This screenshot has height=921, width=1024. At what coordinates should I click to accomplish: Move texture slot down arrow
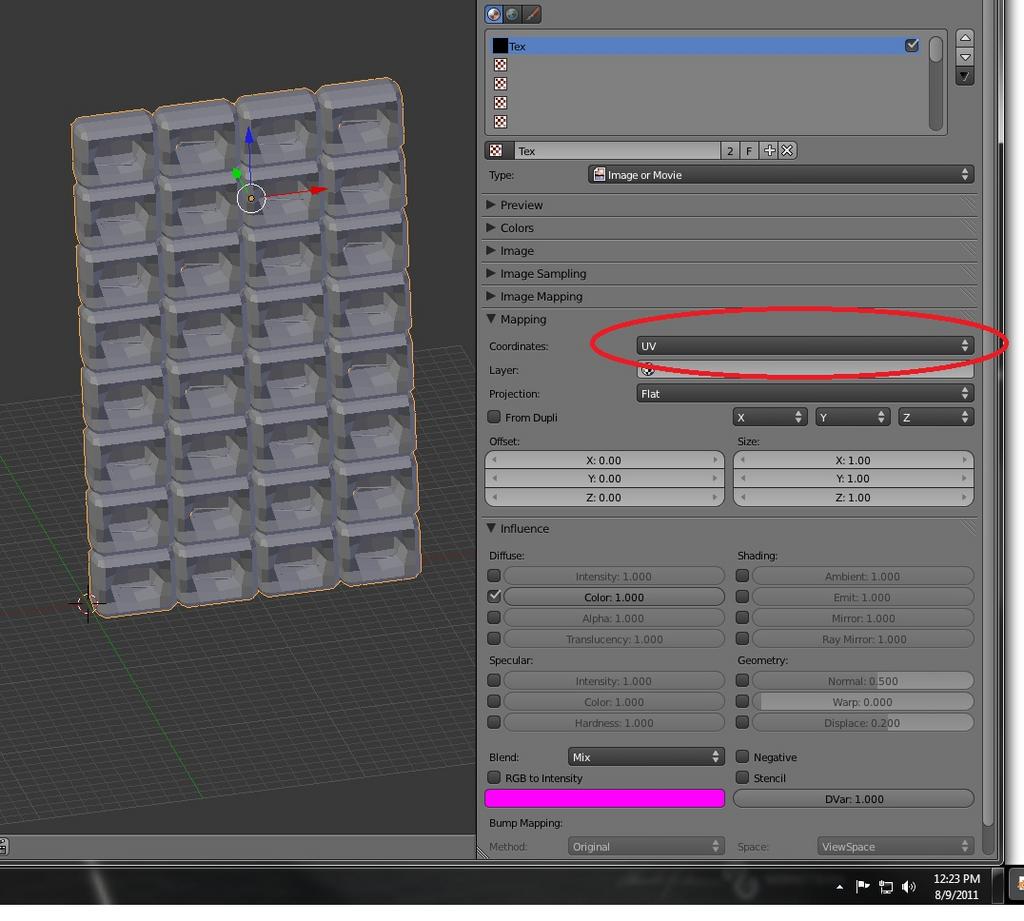965,57
